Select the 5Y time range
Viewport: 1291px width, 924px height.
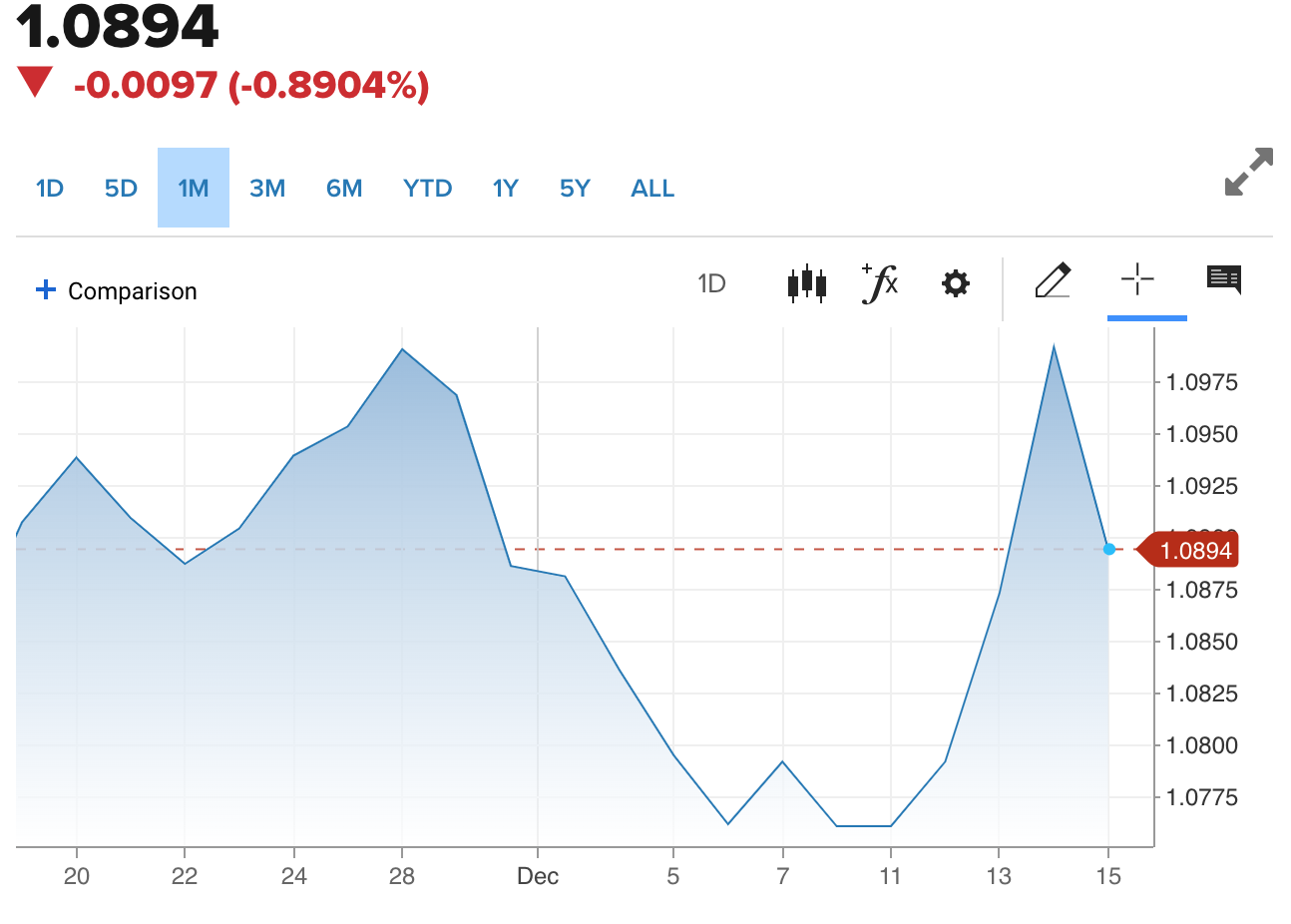pyautogui.click(x=575, y=189)
